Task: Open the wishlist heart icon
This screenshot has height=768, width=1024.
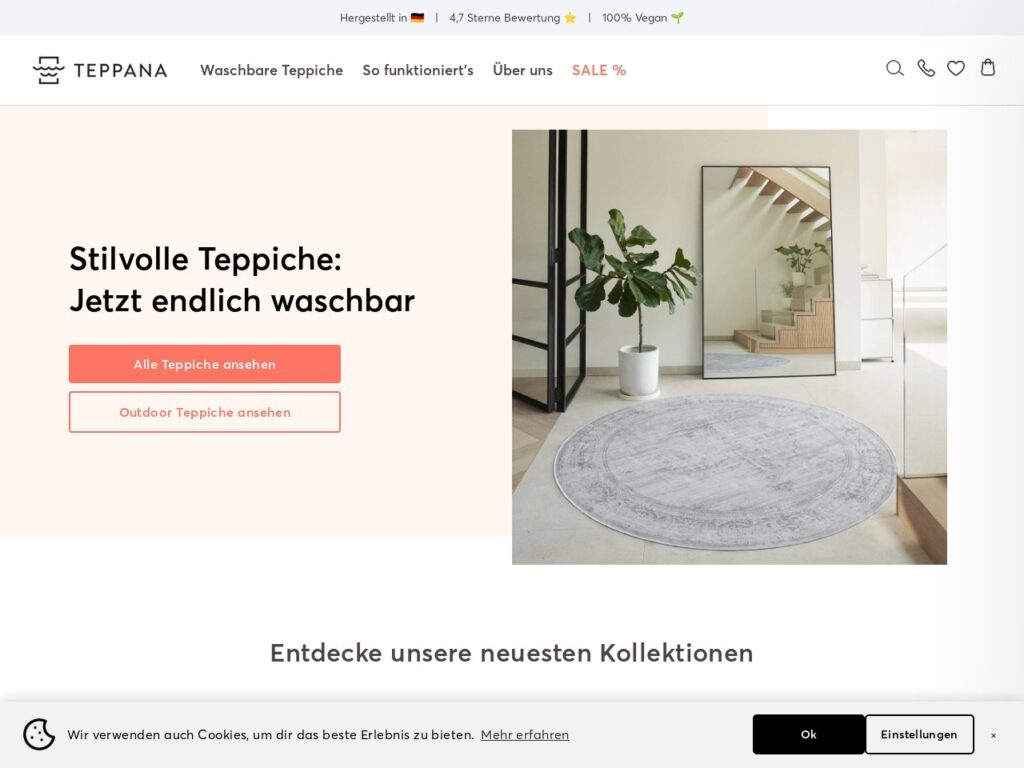Action: 956,68
